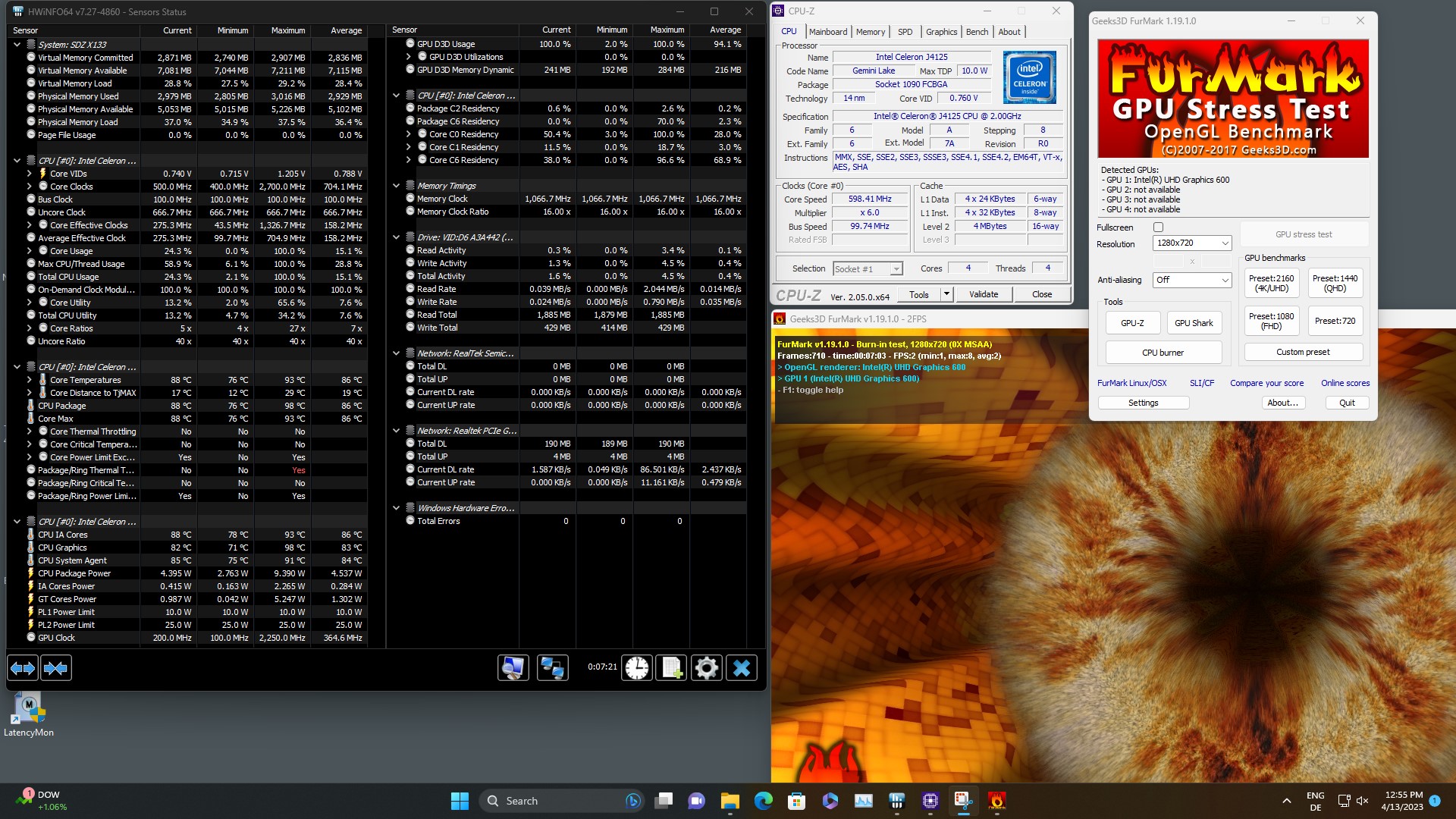Open the Bench tab in CPU-Z

977,32
